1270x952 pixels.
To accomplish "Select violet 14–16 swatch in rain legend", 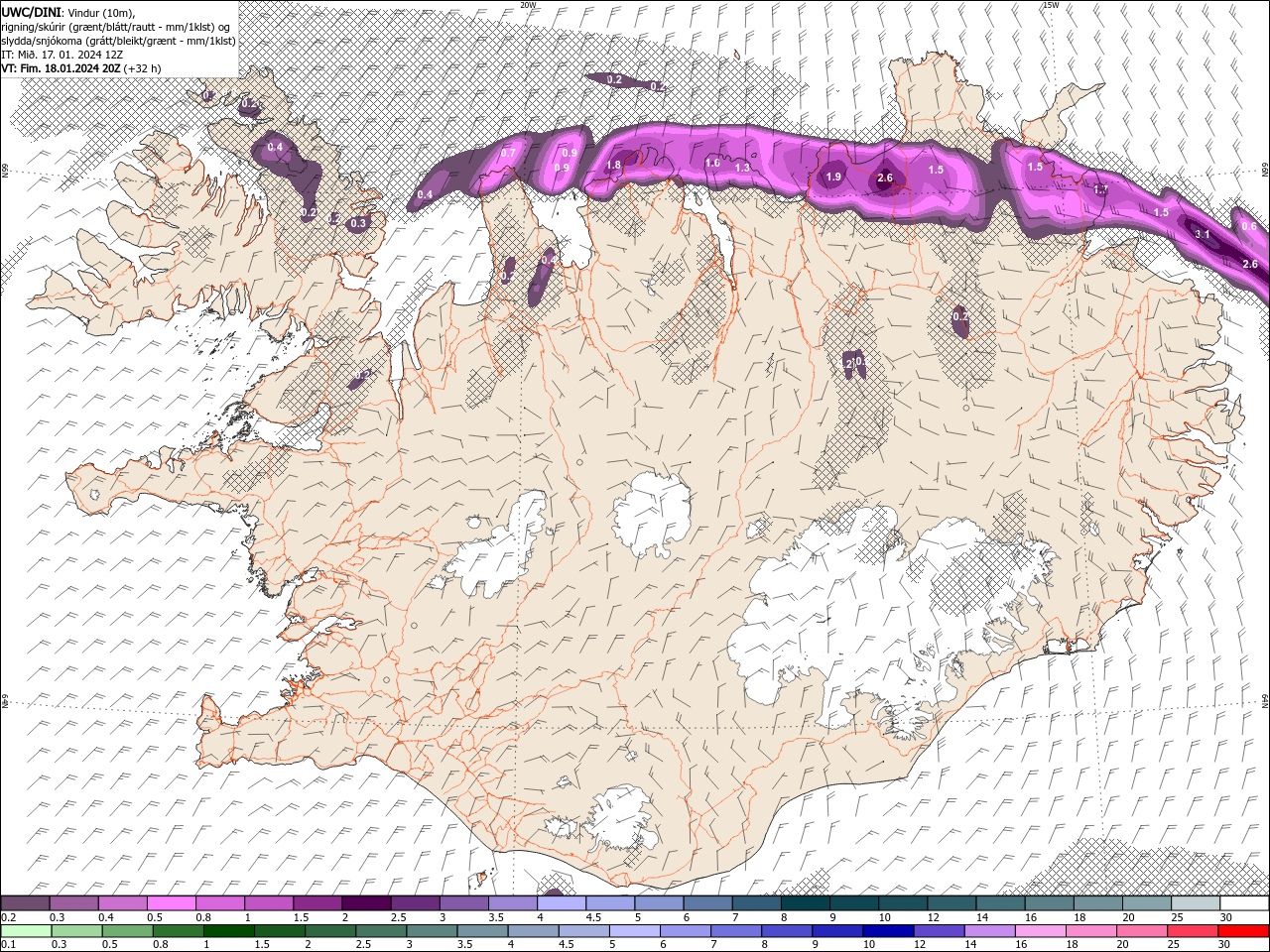I will coord(990,931).
